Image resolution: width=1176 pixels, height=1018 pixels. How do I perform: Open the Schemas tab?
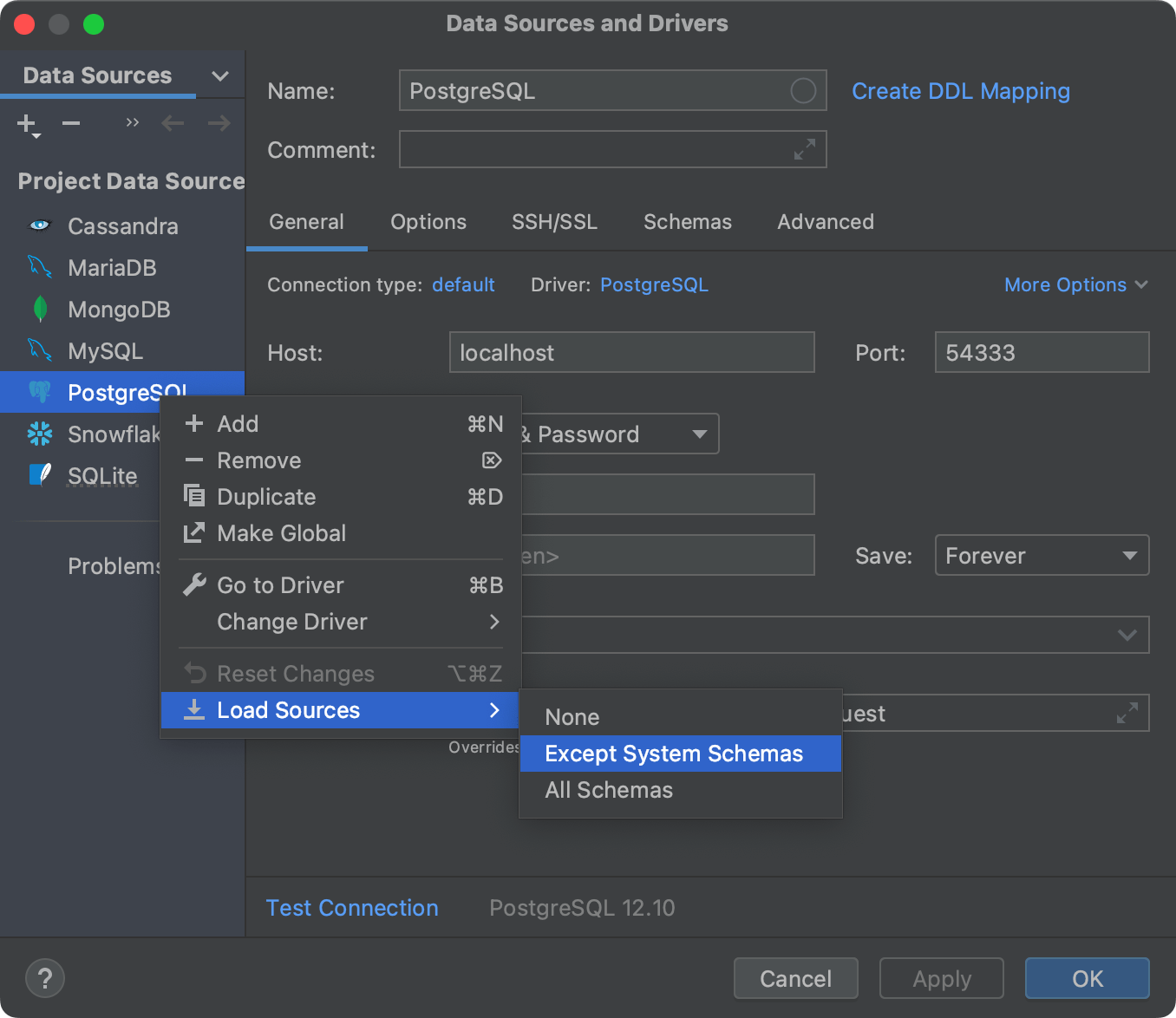687,222
